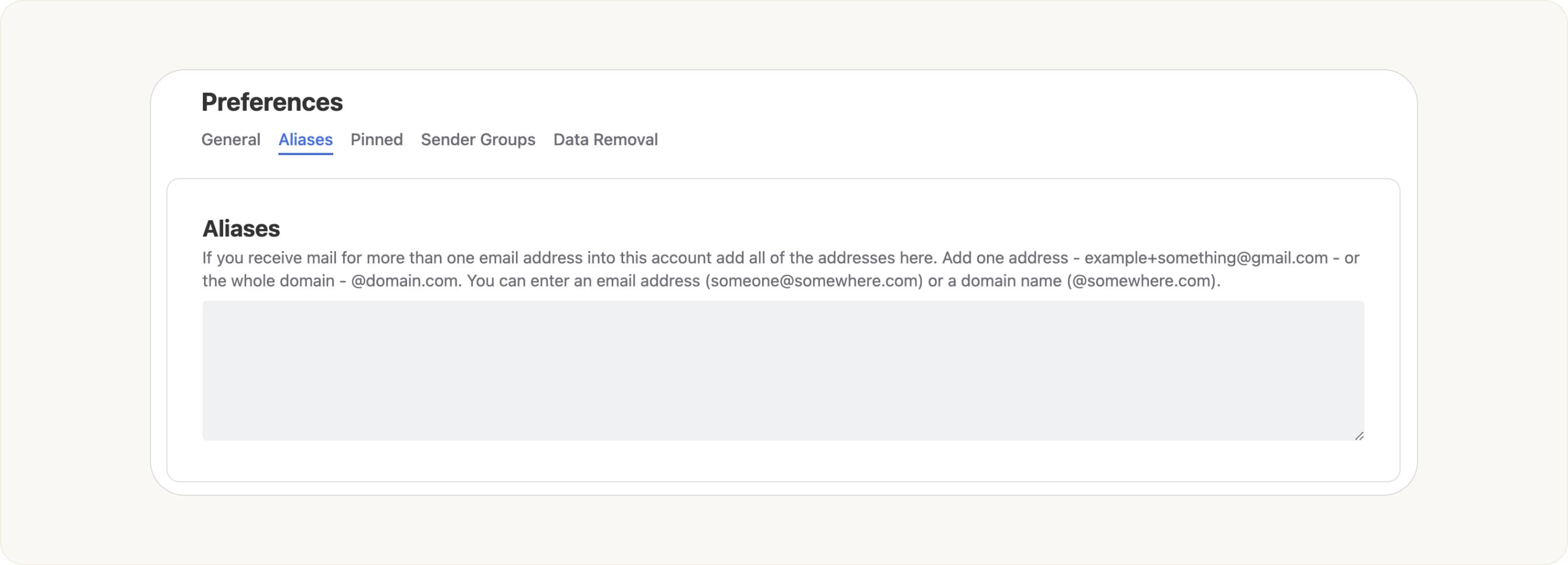
Task: Click the Preferences page heading
Action: [x=272, y=101]
